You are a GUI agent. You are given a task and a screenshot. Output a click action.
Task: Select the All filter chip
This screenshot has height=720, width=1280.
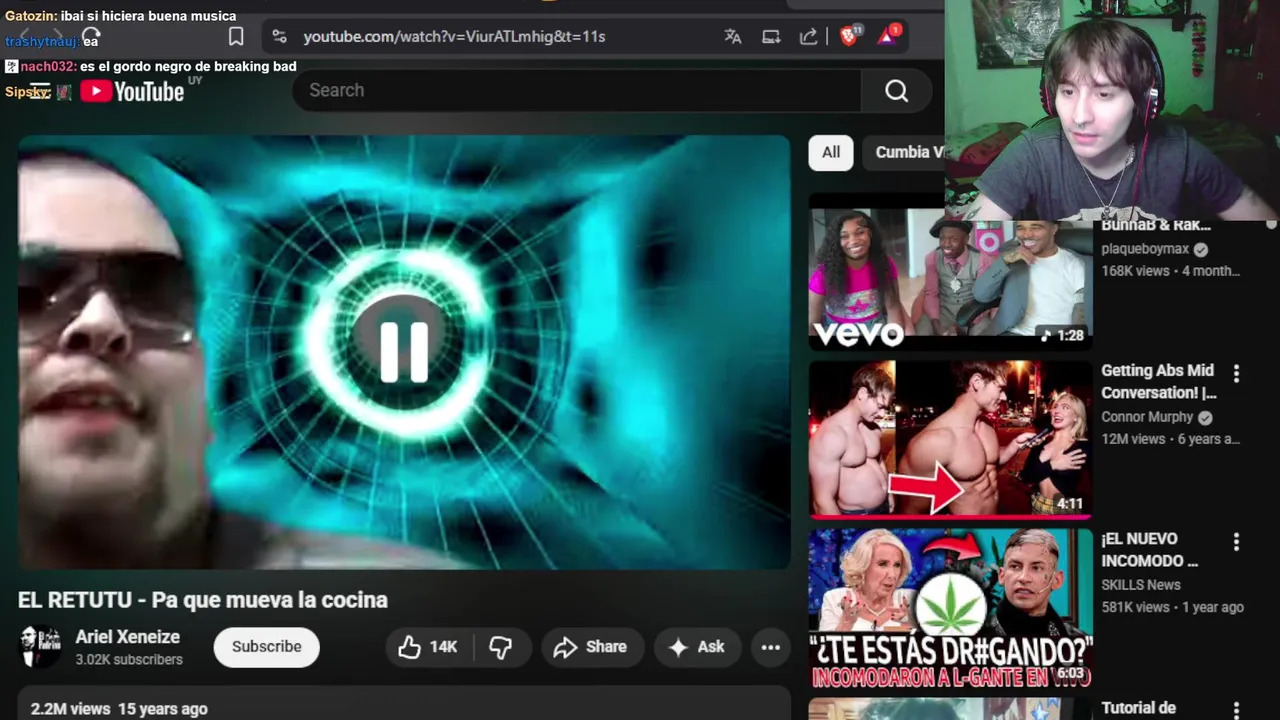(x=831, y=152)
